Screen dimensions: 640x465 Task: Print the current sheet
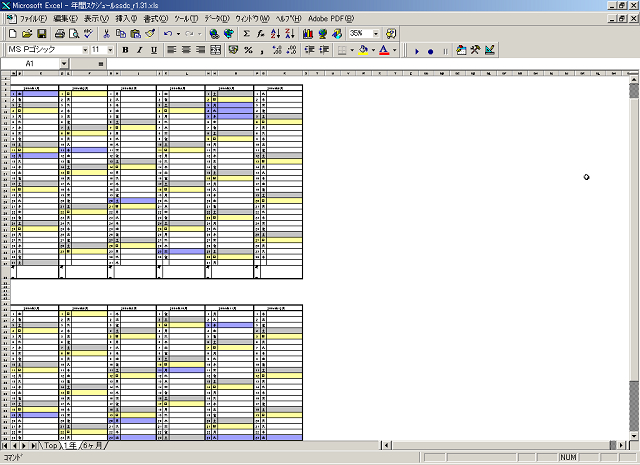pos(60,34)
